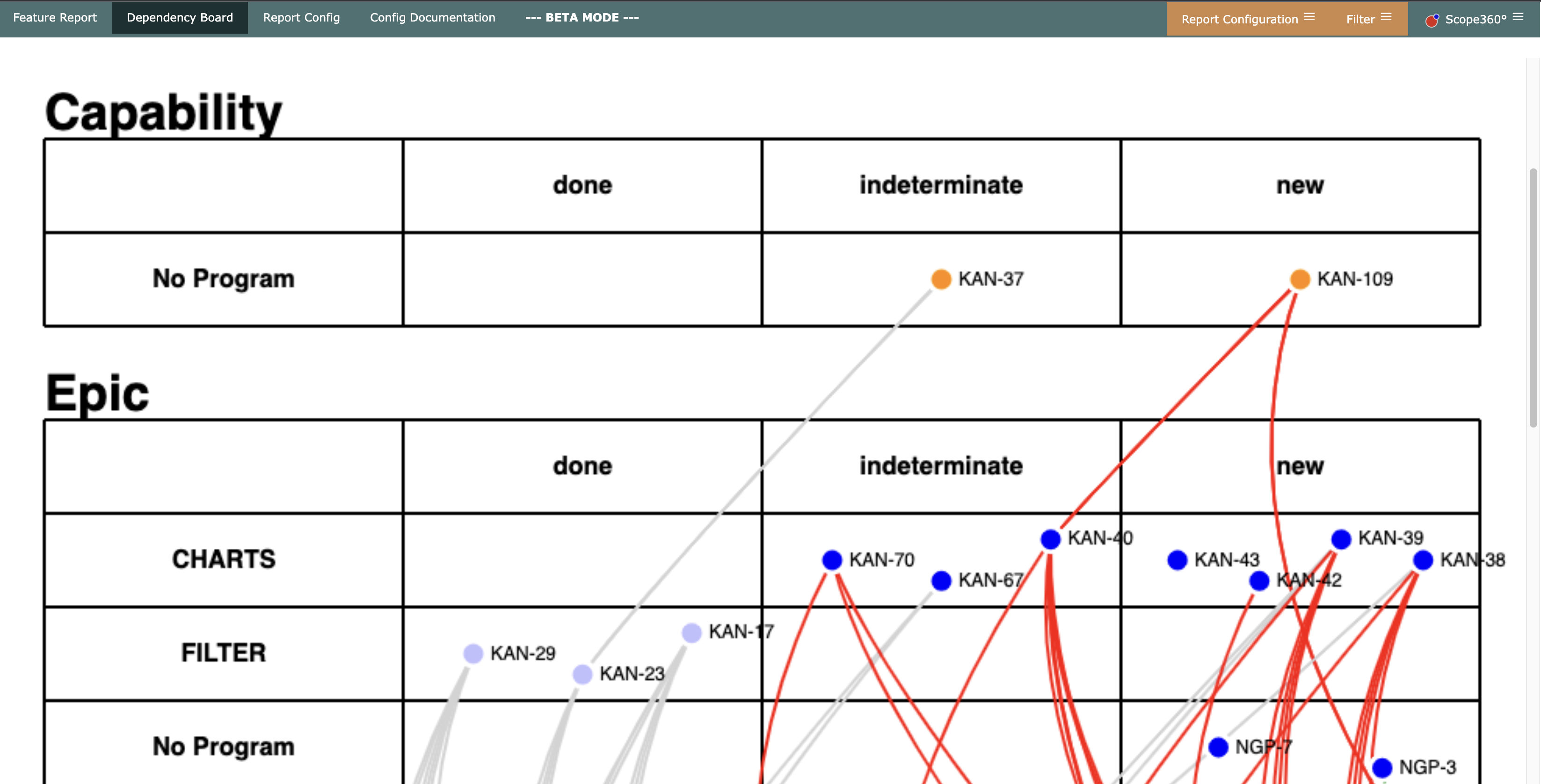Click the vertical page scrollbar thumb
The height and width of the screenshot is (784, 1541).
coord(1533,298)
